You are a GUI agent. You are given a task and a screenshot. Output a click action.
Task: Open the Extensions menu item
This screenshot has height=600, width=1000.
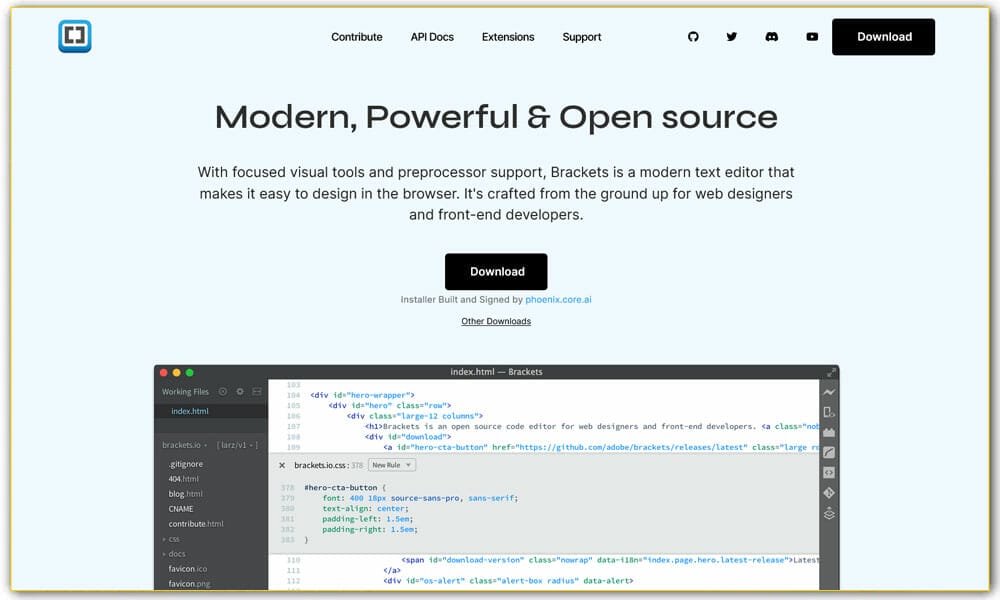coord(508,37)
